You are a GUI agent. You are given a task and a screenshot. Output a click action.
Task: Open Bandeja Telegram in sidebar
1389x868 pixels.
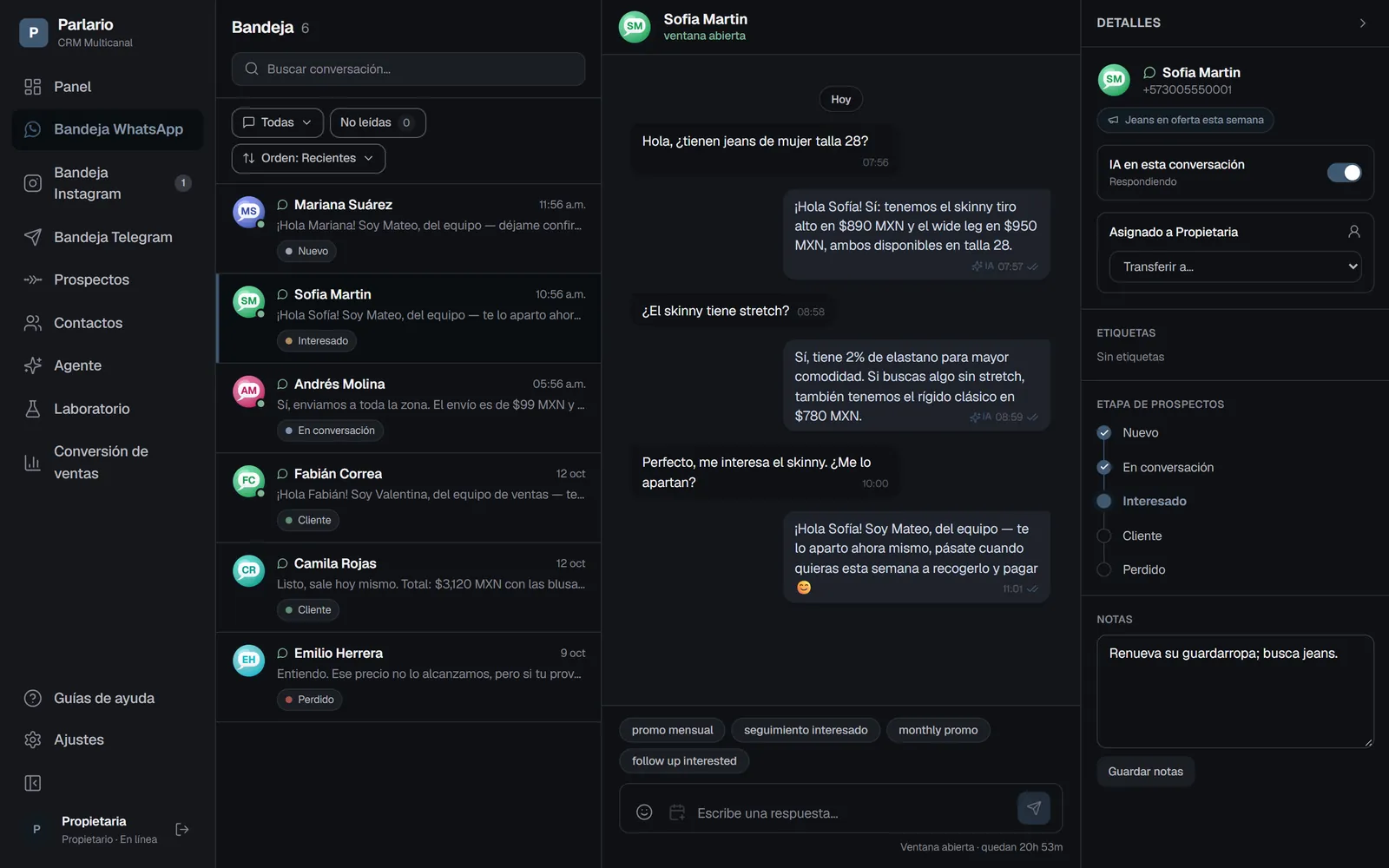coord(108,237)
